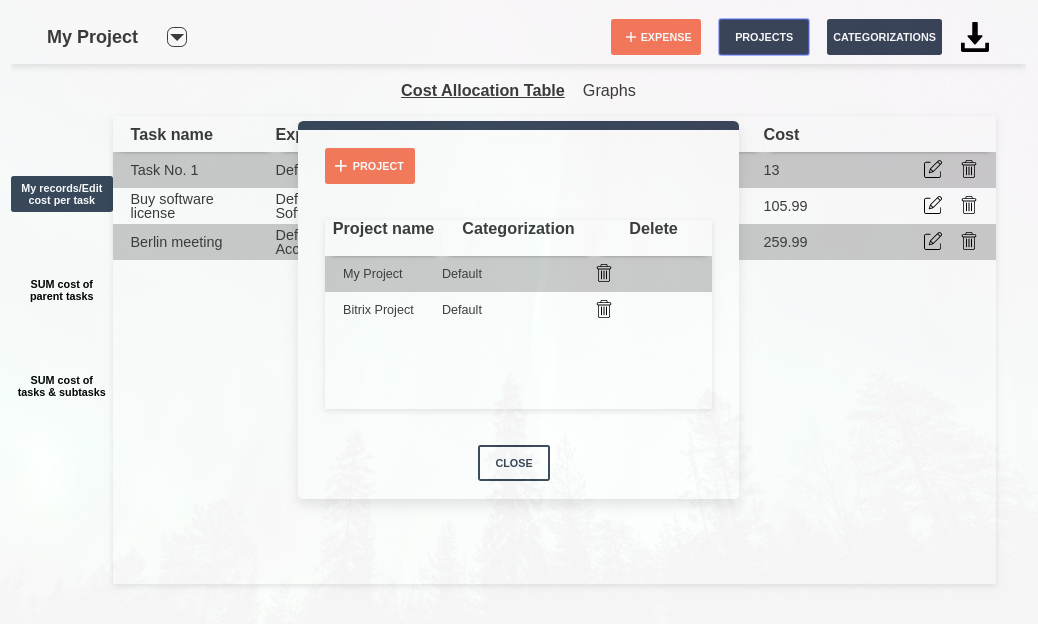Open the My Project dropdown arrow
The image size is (1038, 624).
177,37
